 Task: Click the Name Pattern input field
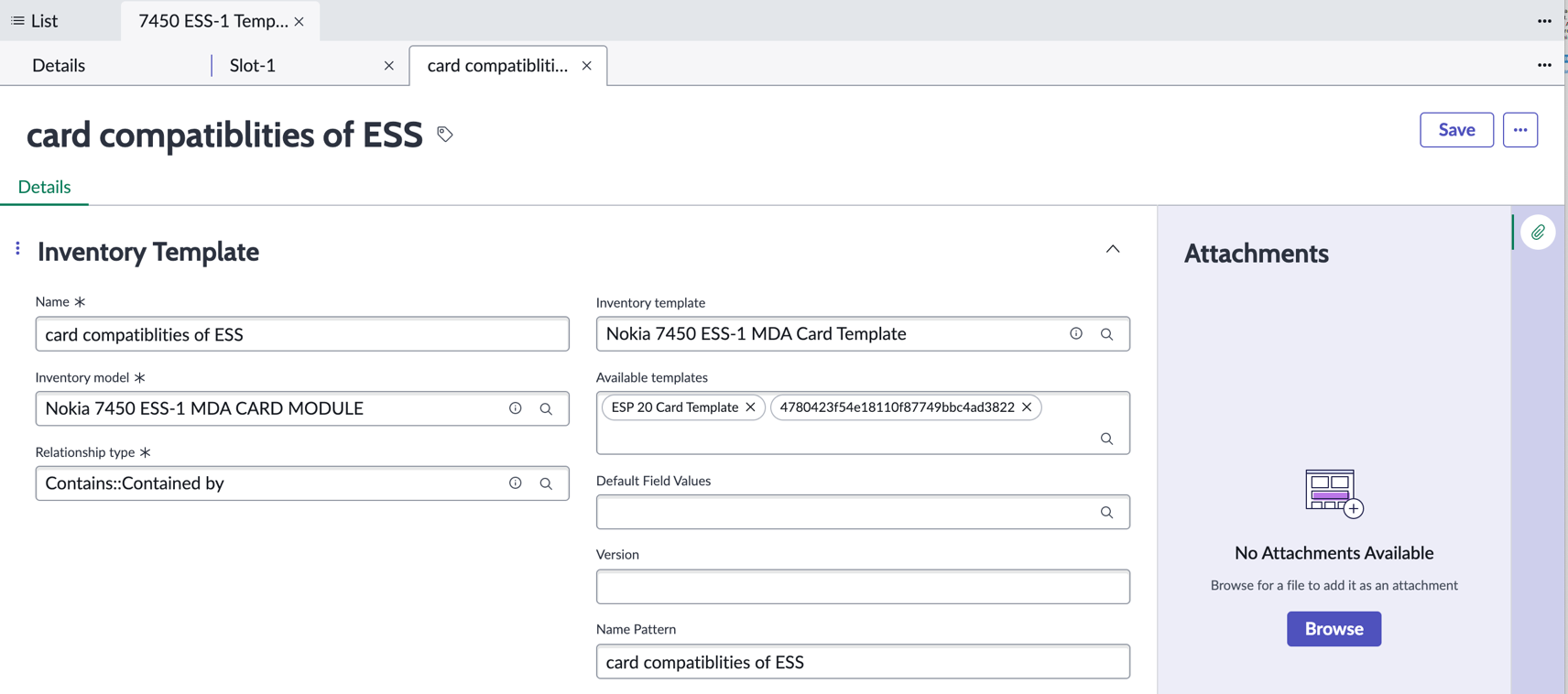click(x=863, y=662)
